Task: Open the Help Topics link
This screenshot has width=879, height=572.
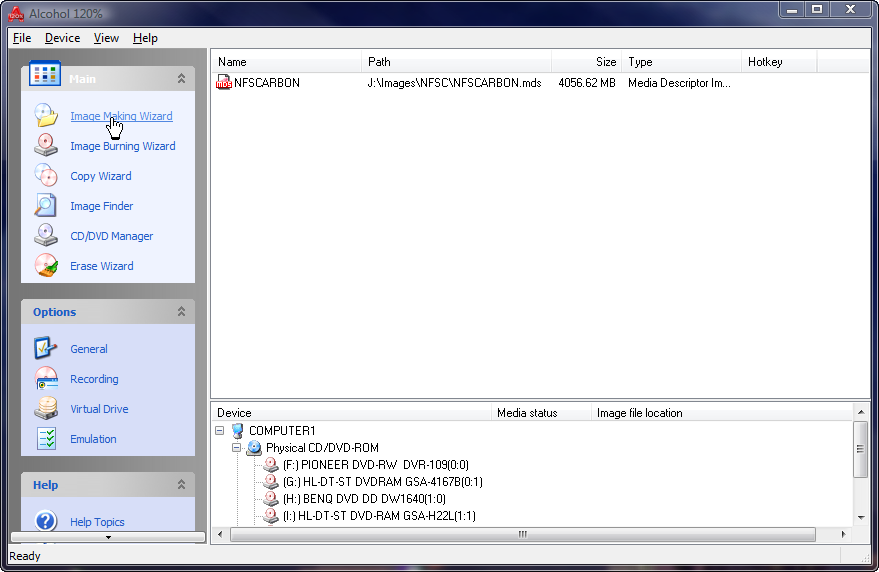Action: [x=97, y=522]
